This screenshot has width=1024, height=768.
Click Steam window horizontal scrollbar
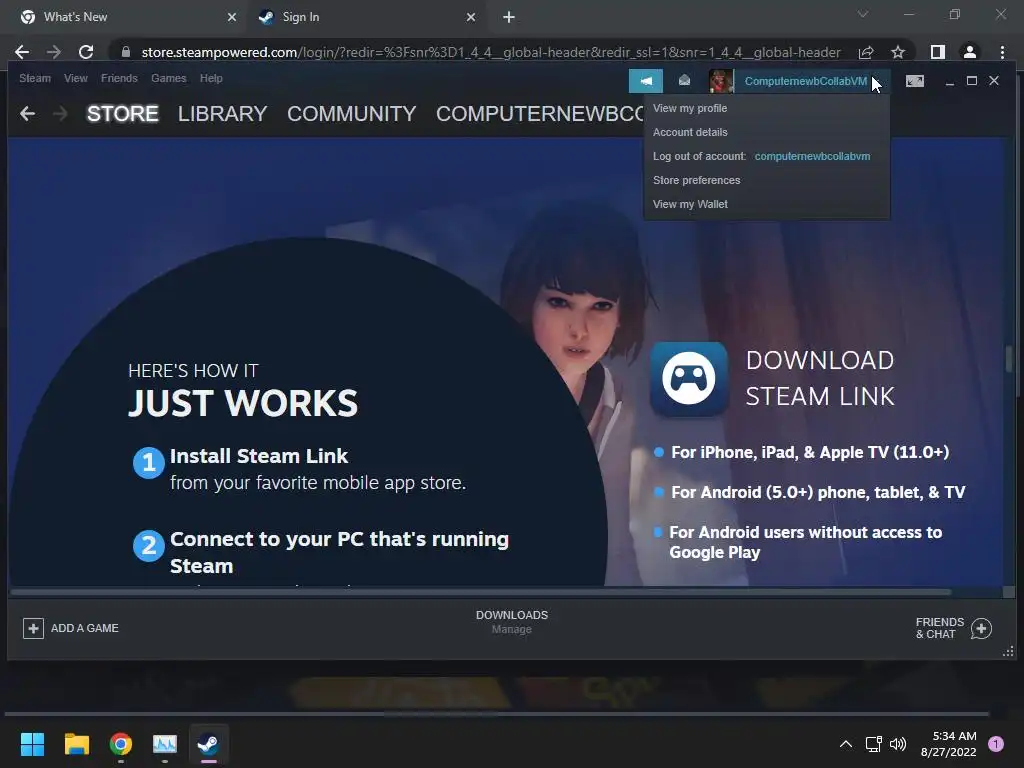tap(481, 592)
